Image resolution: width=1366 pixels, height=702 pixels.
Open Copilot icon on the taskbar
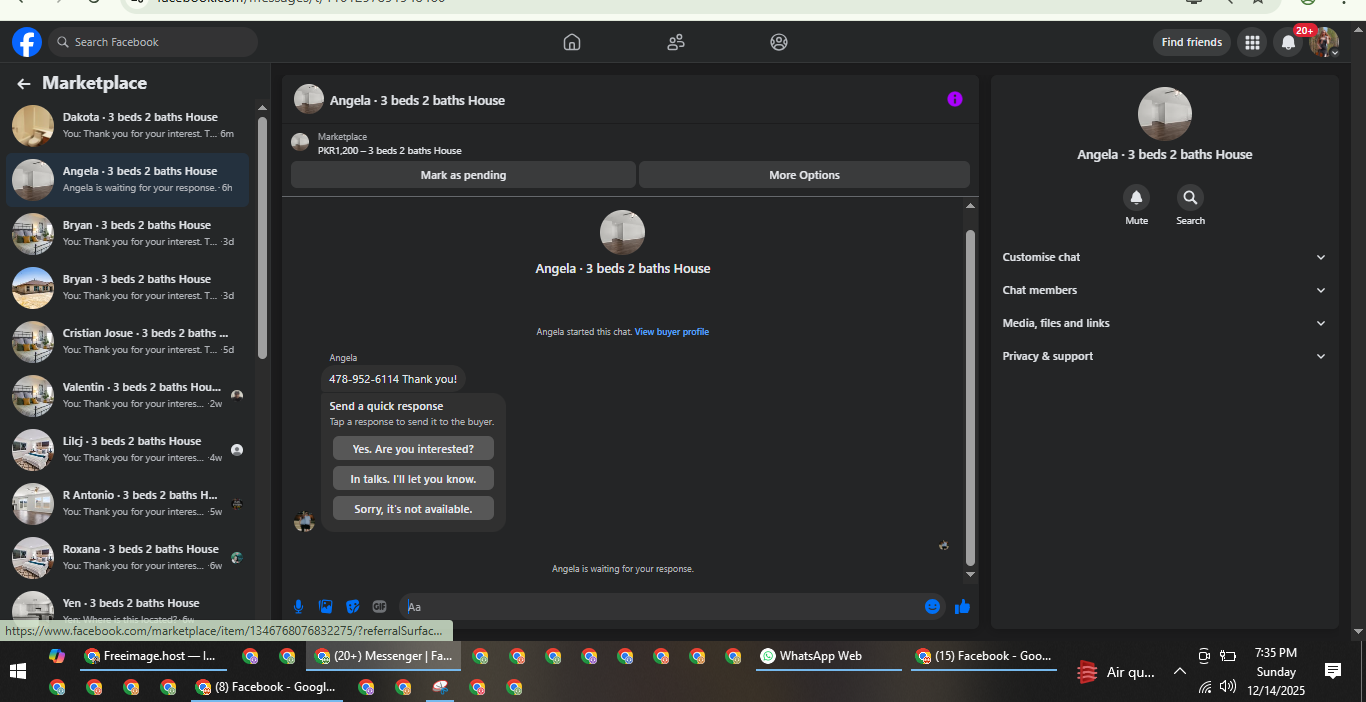(x=57, y=656)
